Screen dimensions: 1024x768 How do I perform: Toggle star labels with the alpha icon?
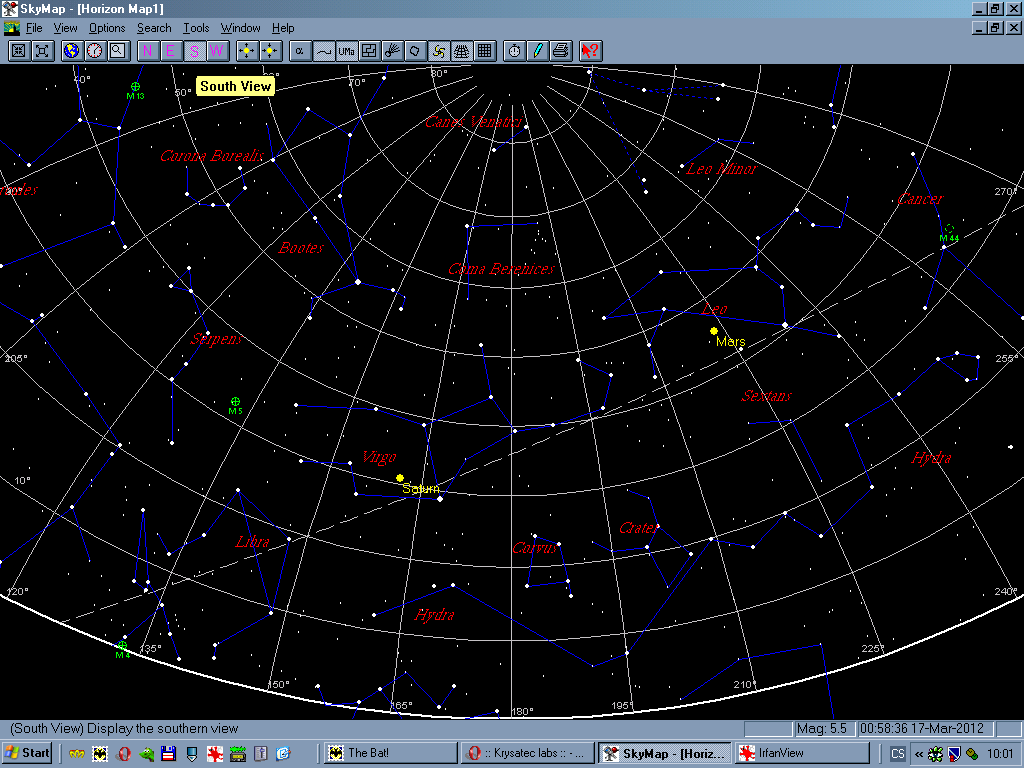(300, 51)
